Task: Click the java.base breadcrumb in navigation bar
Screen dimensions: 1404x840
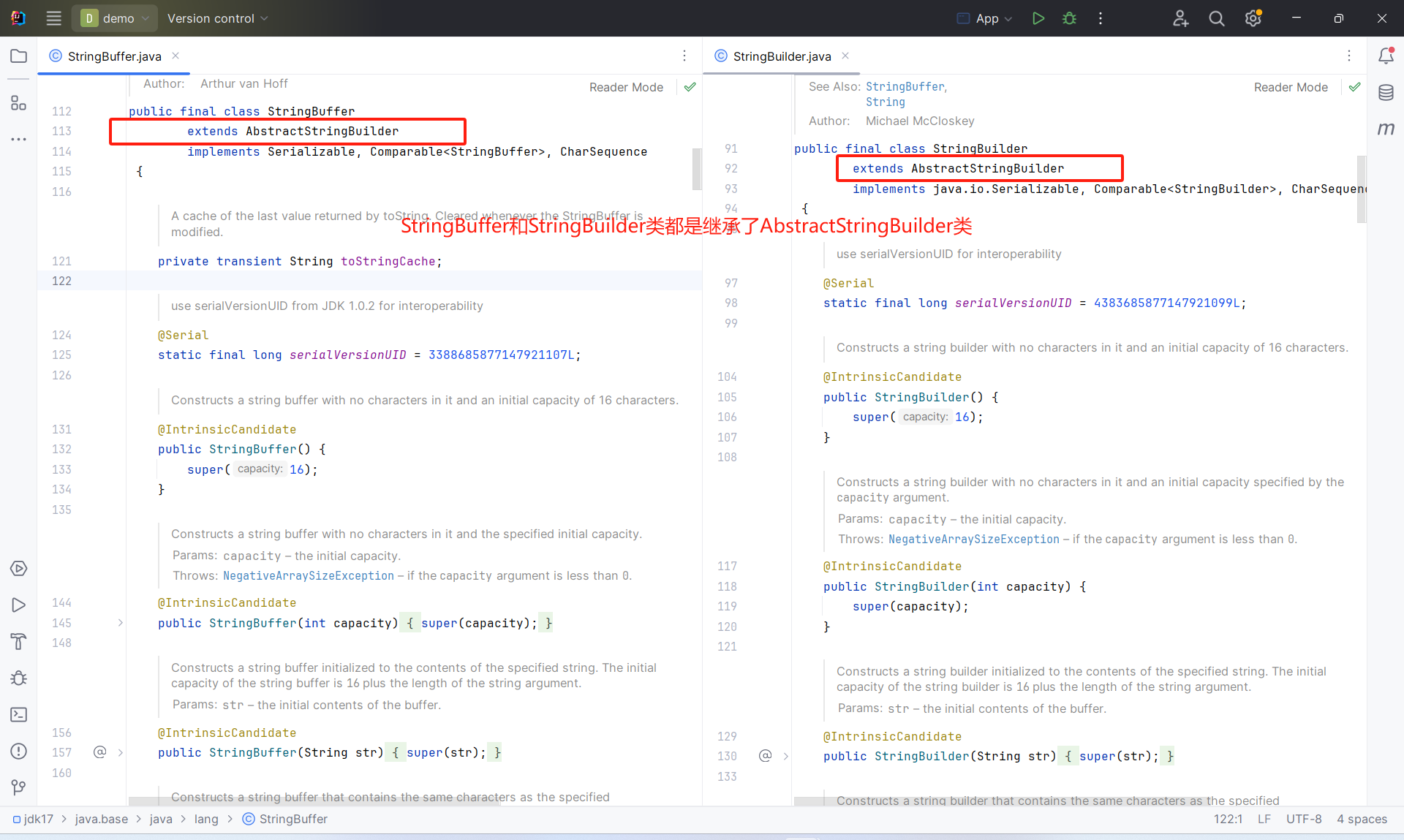Action: point(101,819)
